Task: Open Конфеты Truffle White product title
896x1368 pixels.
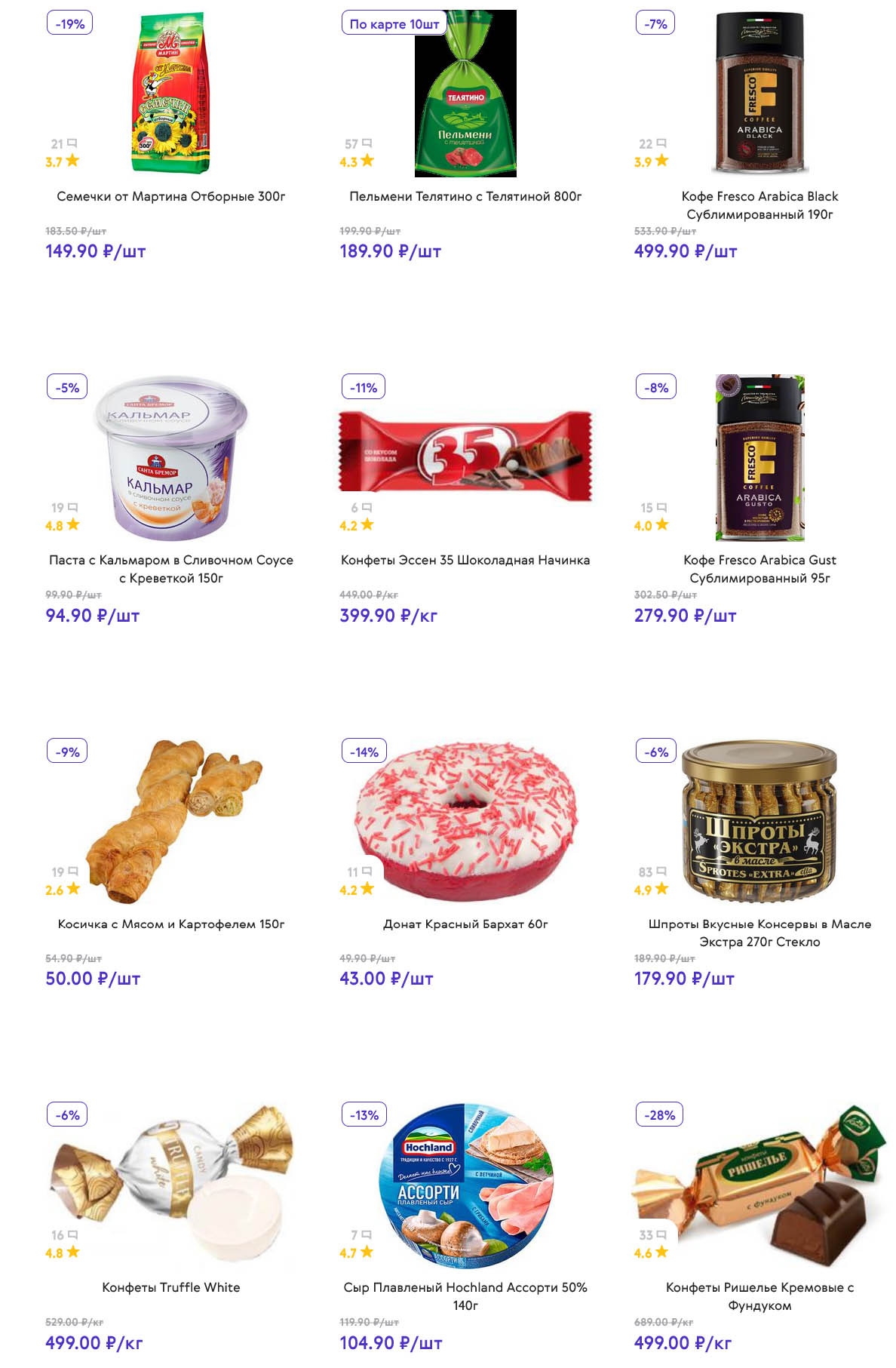Action: click(x=171, y=1287)
